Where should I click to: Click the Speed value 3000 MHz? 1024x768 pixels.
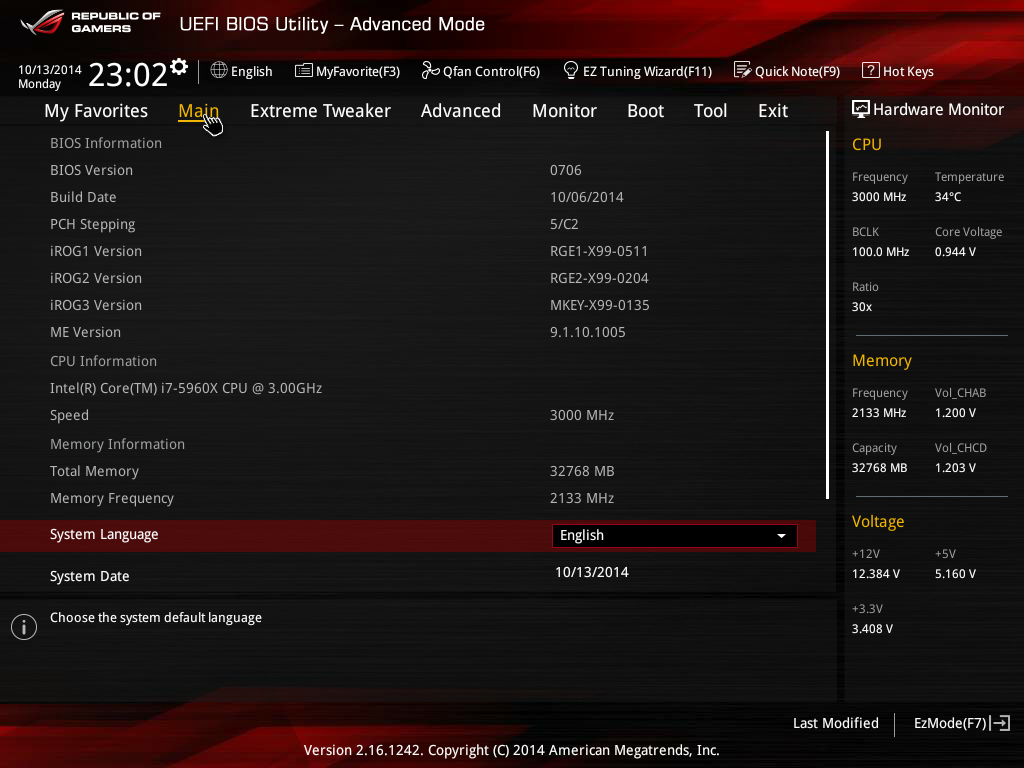(582, 415)
